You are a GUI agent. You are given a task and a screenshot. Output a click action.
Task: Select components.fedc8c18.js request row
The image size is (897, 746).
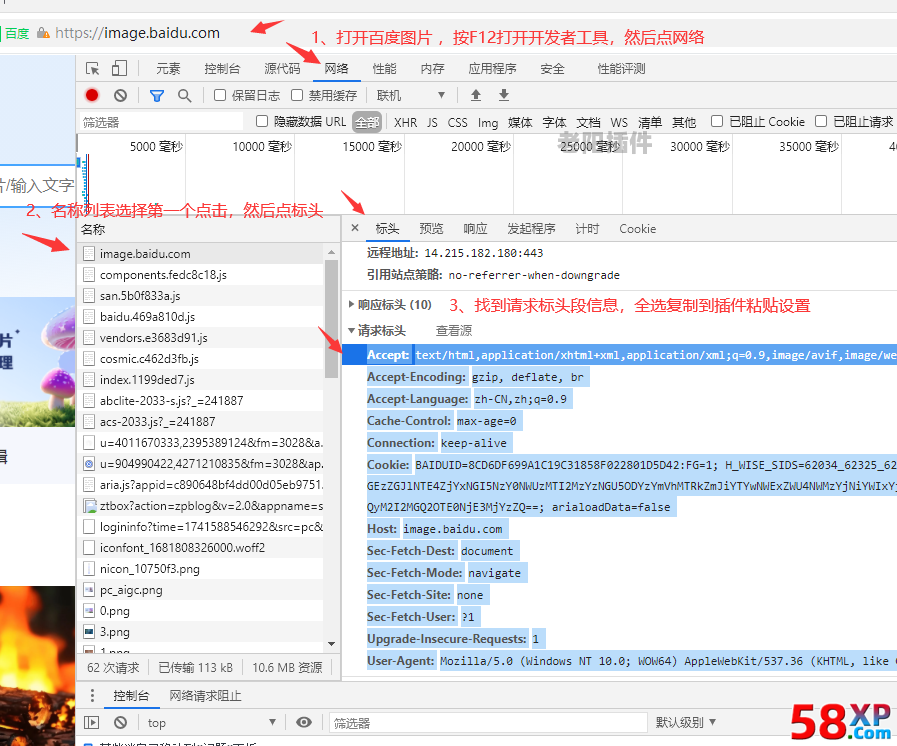point(200,275)
